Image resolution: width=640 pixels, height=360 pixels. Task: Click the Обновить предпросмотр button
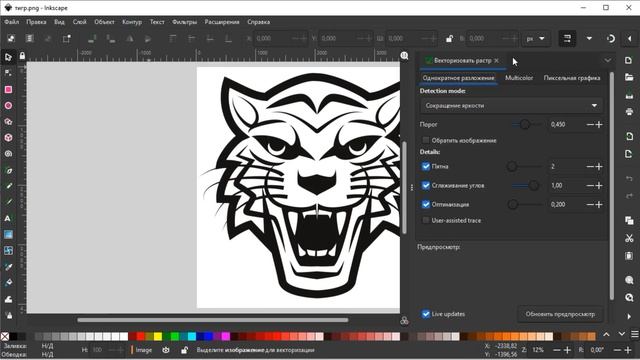pos(560,314)
